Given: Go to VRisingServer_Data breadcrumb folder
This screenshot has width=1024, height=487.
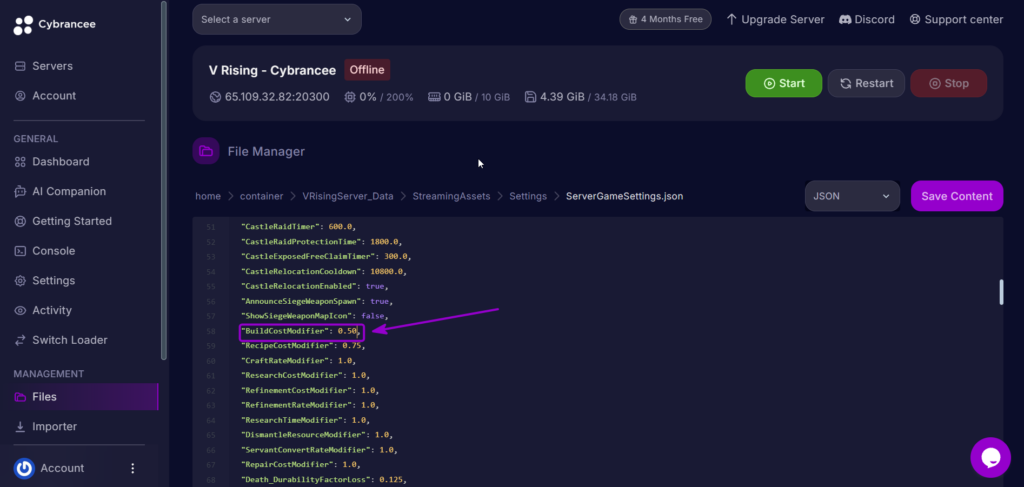Looking at the screenshot, I should pyautogui.click(x=347, y=196).
